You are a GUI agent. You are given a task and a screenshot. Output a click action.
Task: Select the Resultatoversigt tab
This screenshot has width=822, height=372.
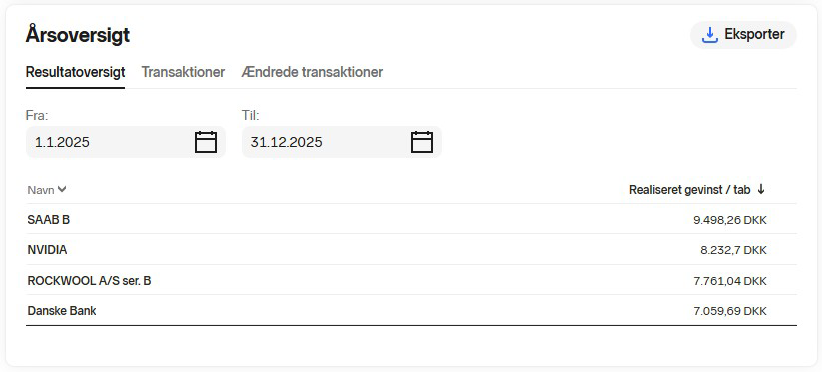(x=75, y=72)
